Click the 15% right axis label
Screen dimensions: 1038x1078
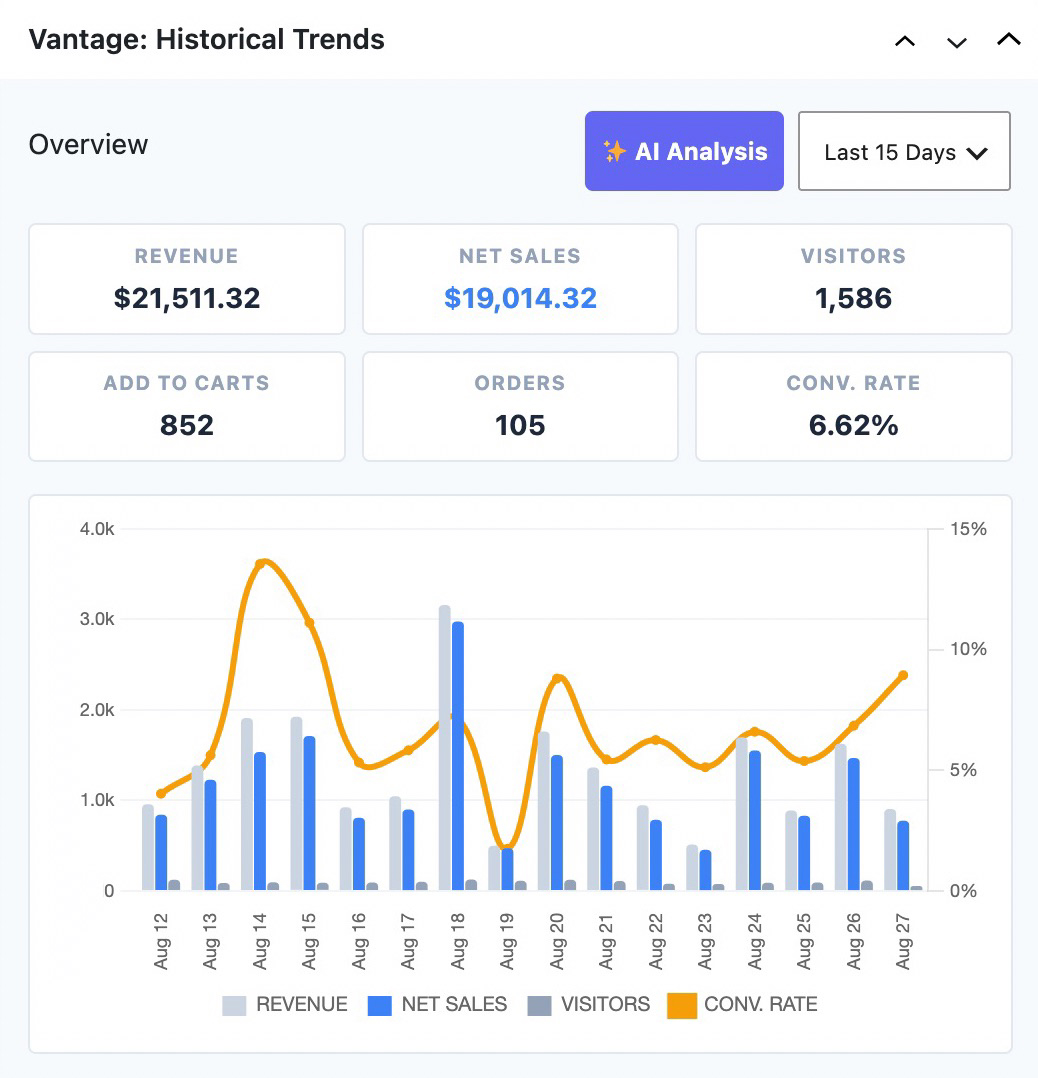968,529
